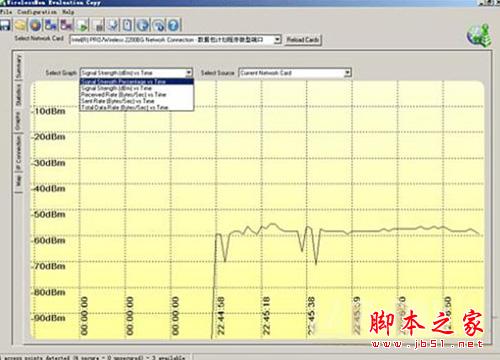Click the Select Network Card label

click(x=39, y=38)
